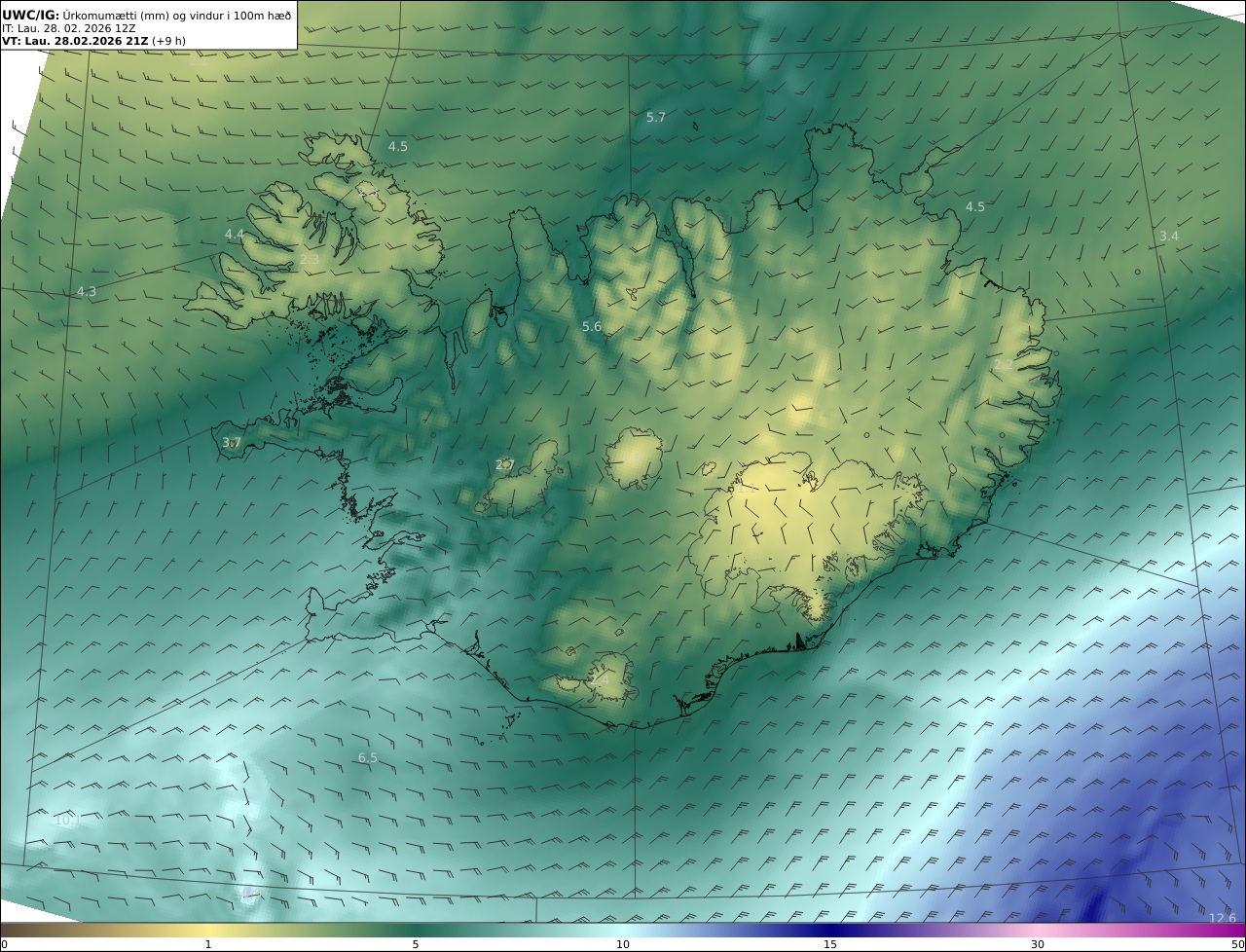This screenshot has height=952, width=1246.
Task: Pick the navy blue color above the 15 tick
Action: point(830,931)
